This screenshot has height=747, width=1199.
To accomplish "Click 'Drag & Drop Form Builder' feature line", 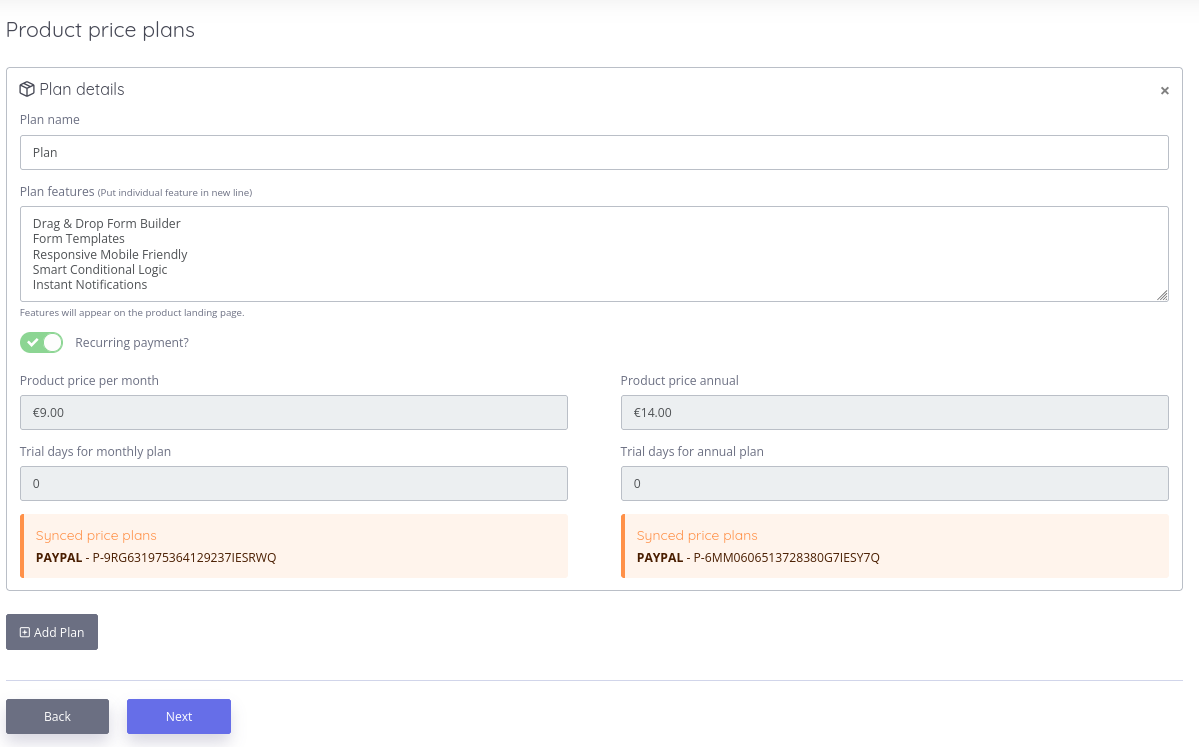I will coord(106,223).
